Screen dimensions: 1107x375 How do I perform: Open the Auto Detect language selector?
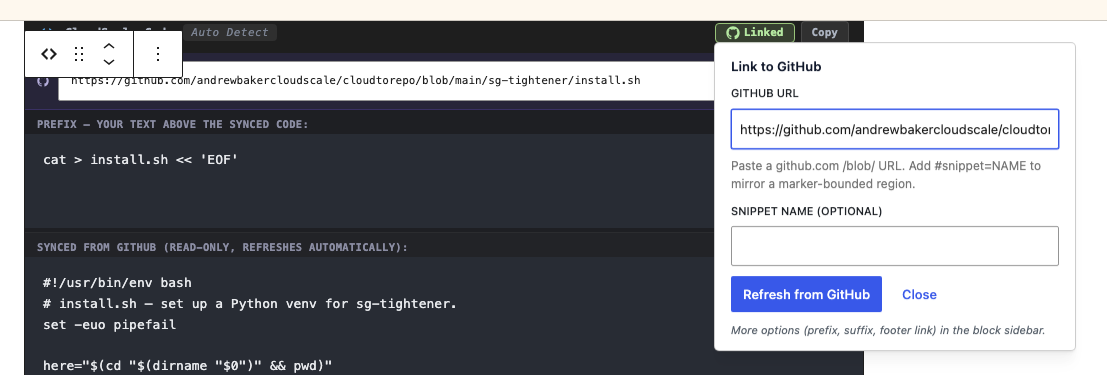[x=230, y=32]
